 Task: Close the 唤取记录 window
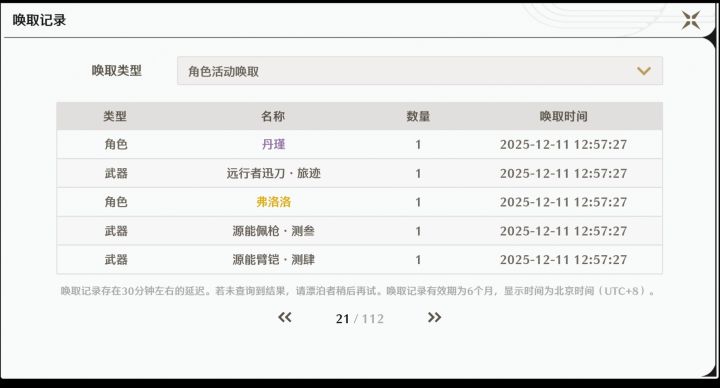click(x=691, y=20)
